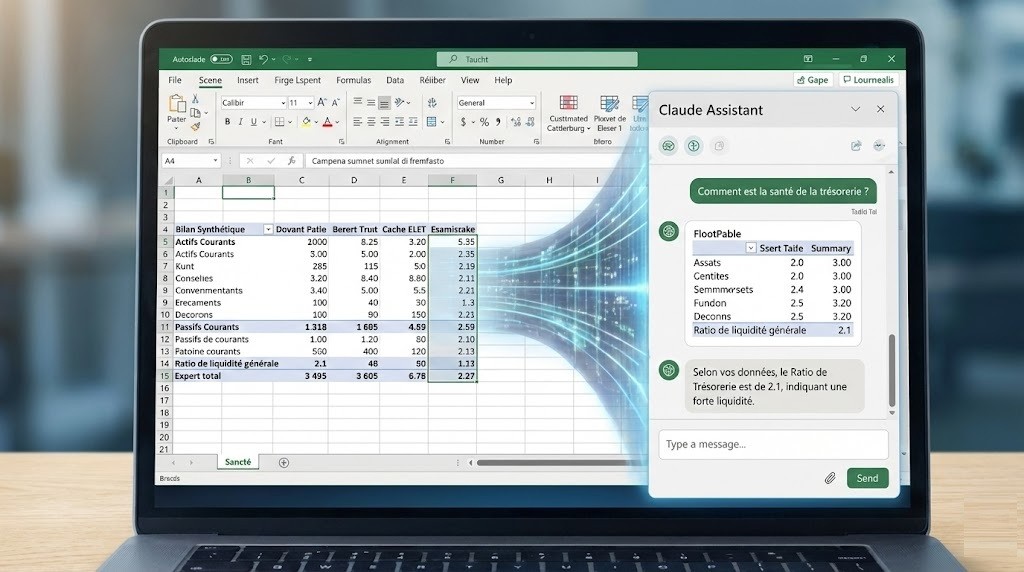Click the Fill Color yellow bucket swatch
The height and width of the screenshot is (572, 1024).
point(306,121)
